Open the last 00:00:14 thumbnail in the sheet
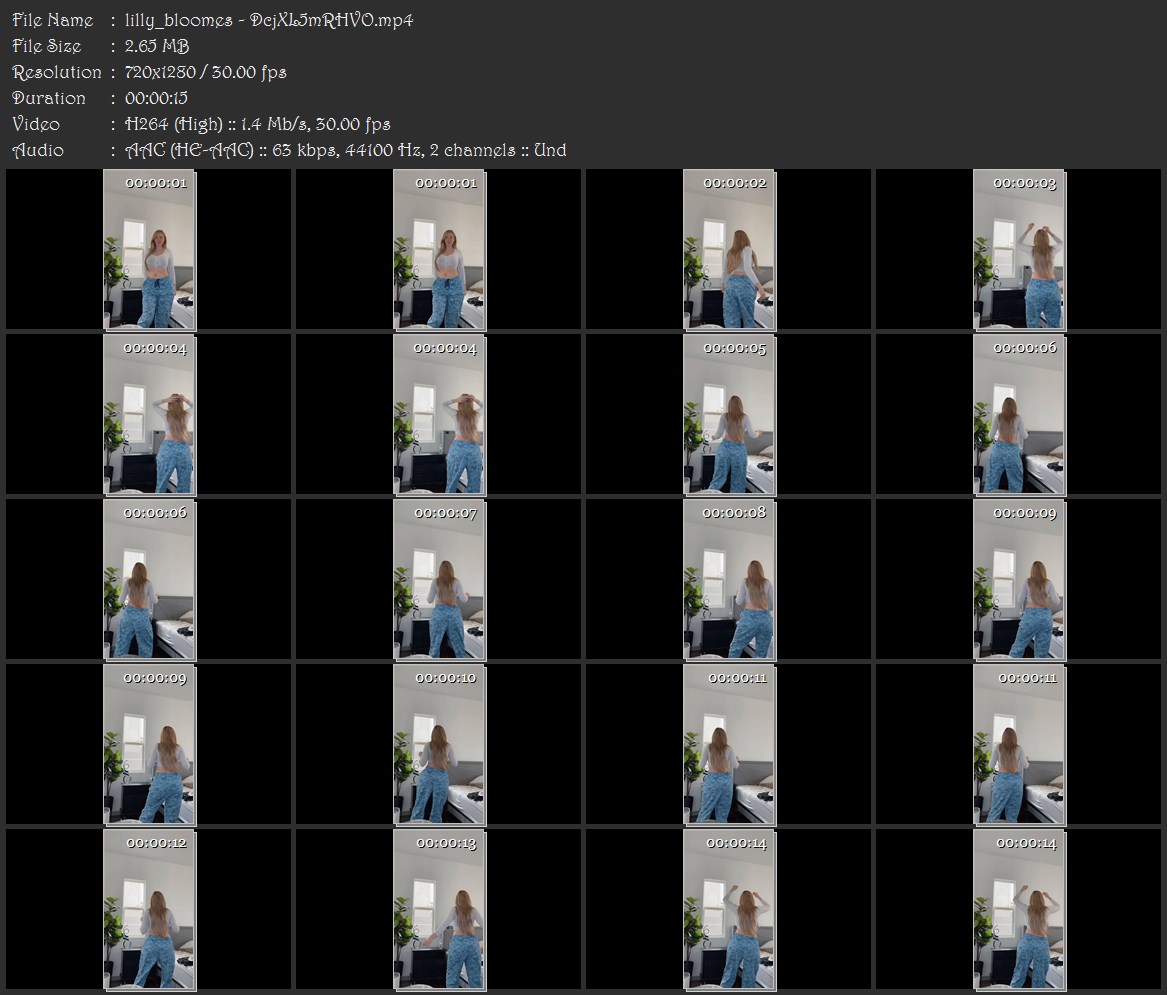 pyautogui.click(x=1020, y=910)
